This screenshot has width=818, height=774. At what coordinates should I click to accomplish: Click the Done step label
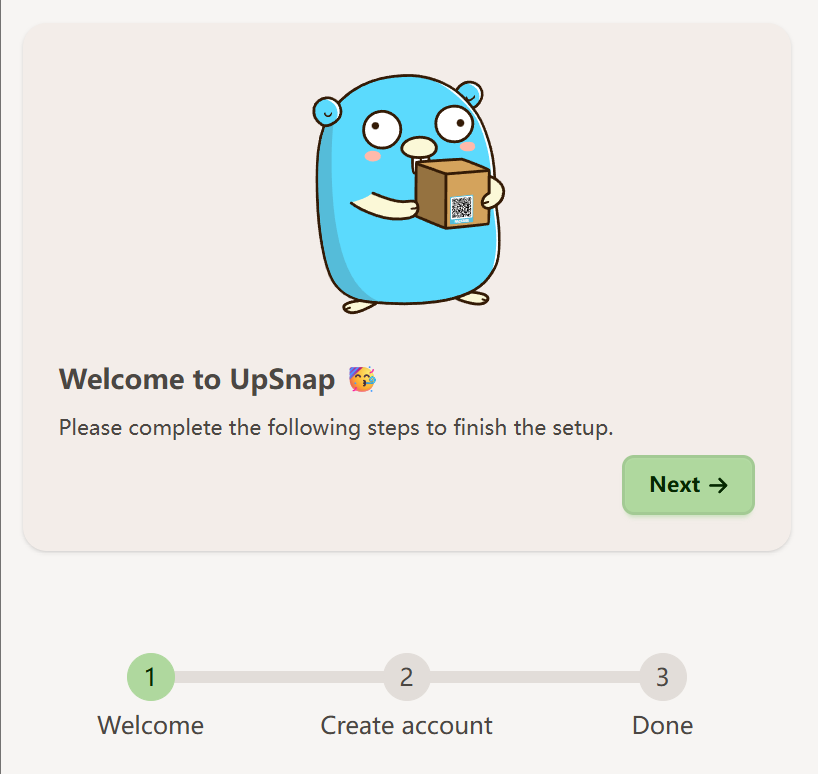tap(663, 725)
